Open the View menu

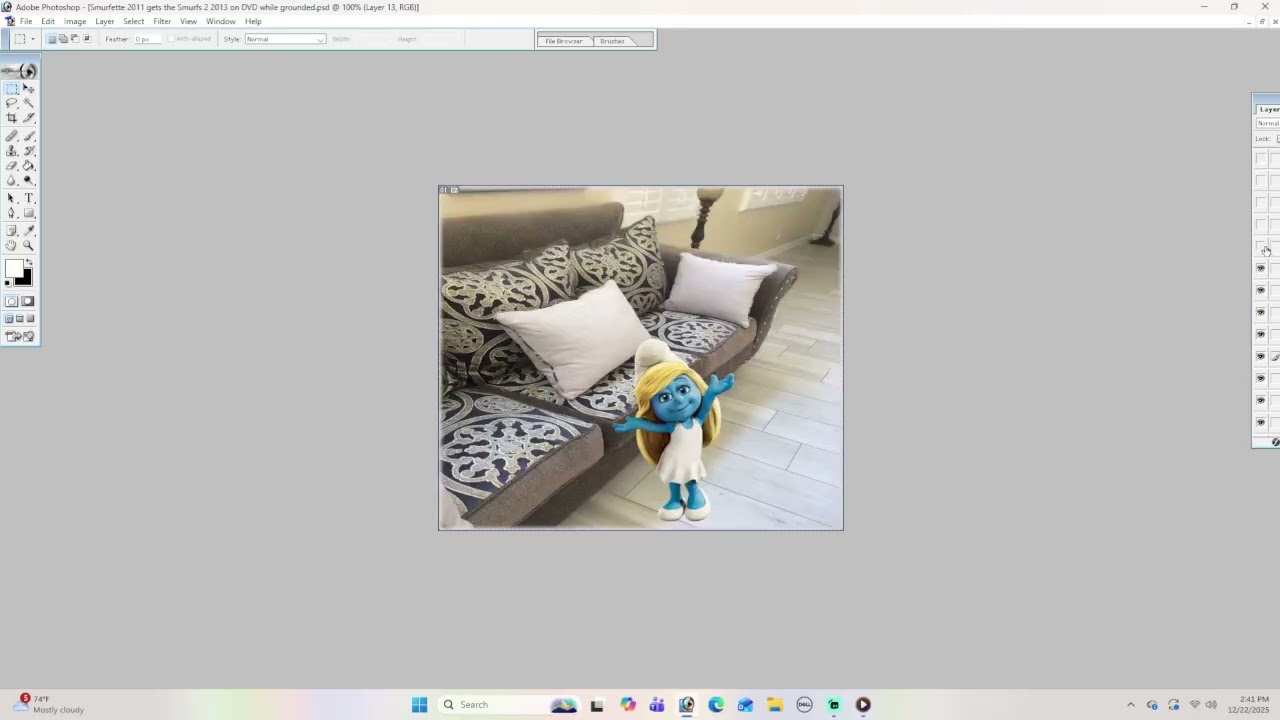pos(188,21)
